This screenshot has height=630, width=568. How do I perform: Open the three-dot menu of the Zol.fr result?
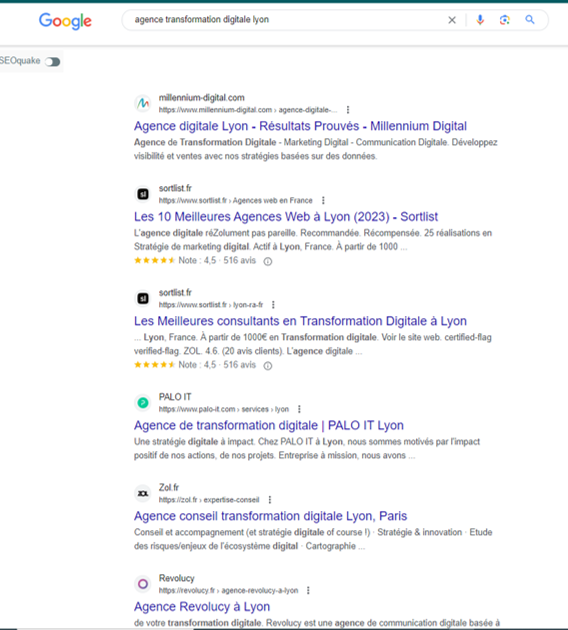click(x=270, y=499)
